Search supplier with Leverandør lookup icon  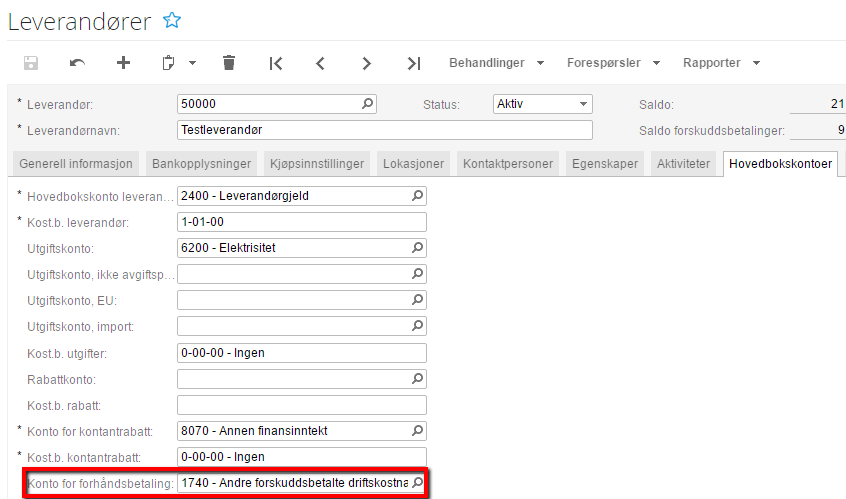[x=367, y=104]
